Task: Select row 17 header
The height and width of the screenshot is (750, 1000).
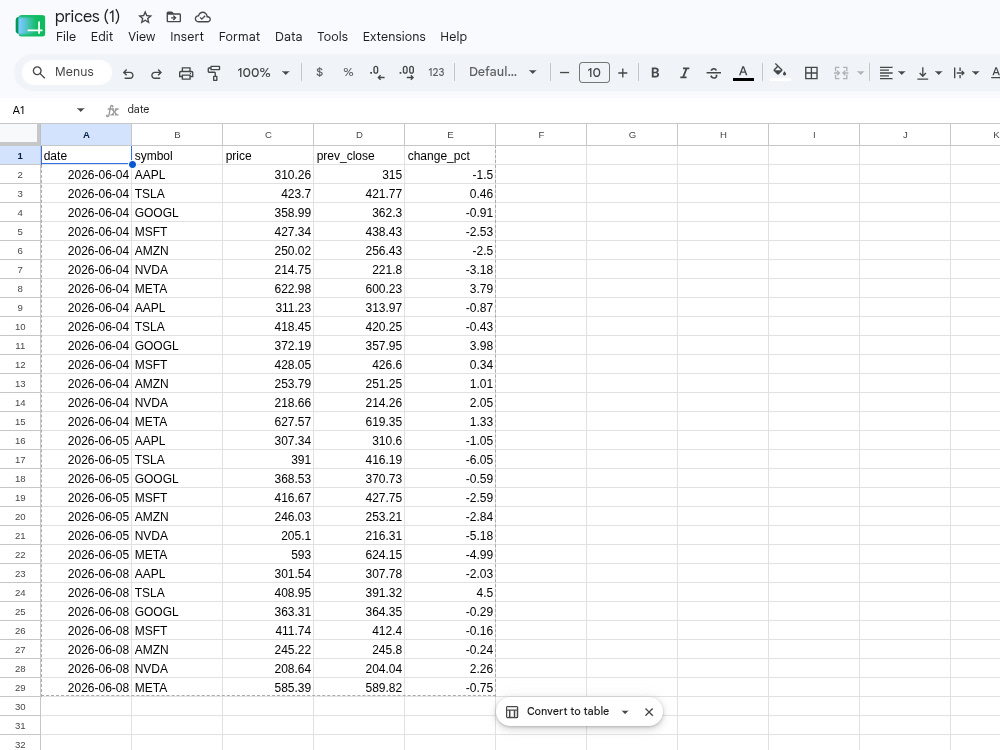Action: [x=20, y=460]
